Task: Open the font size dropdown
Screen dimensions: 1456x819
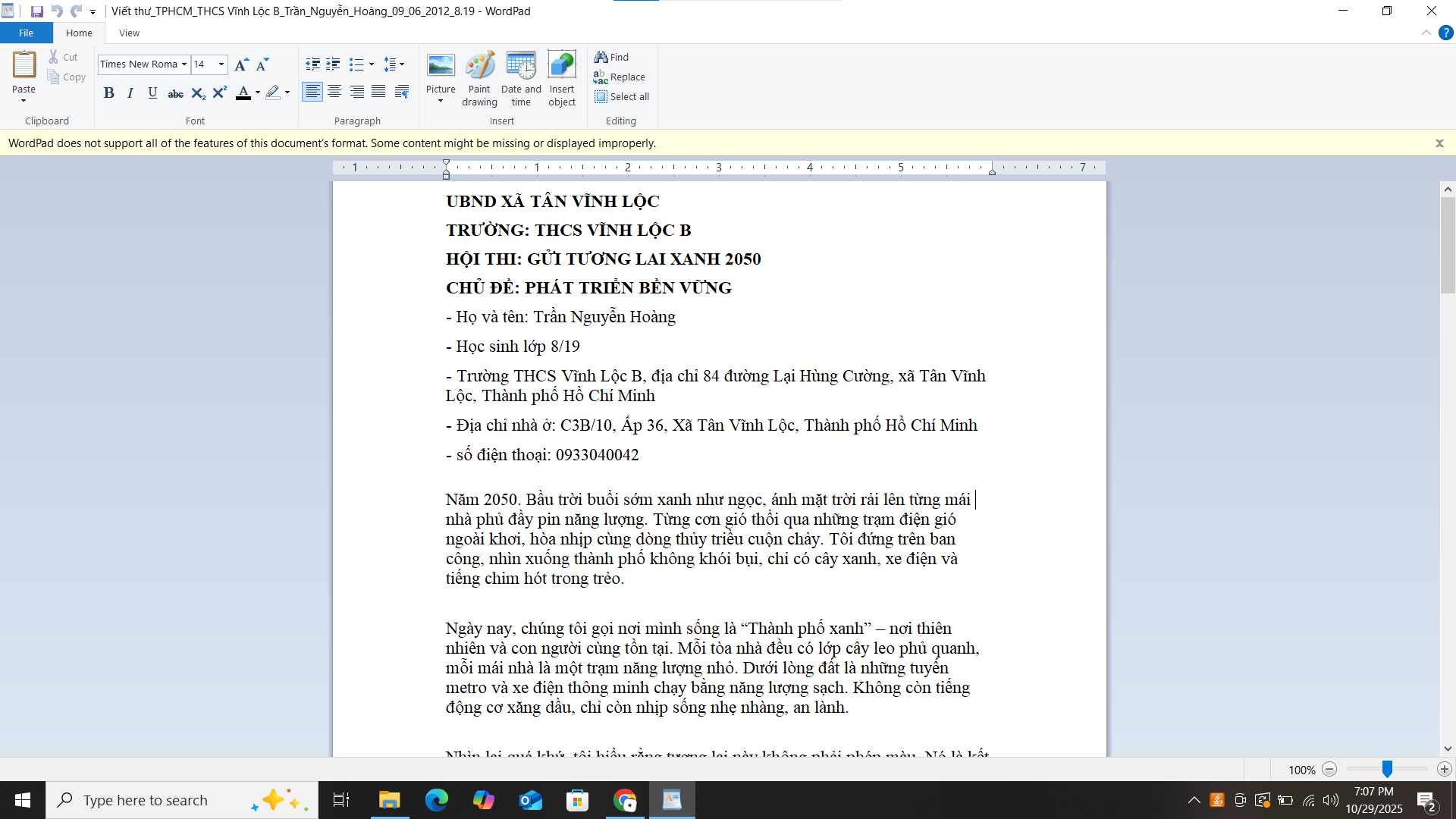Action: 221,64
